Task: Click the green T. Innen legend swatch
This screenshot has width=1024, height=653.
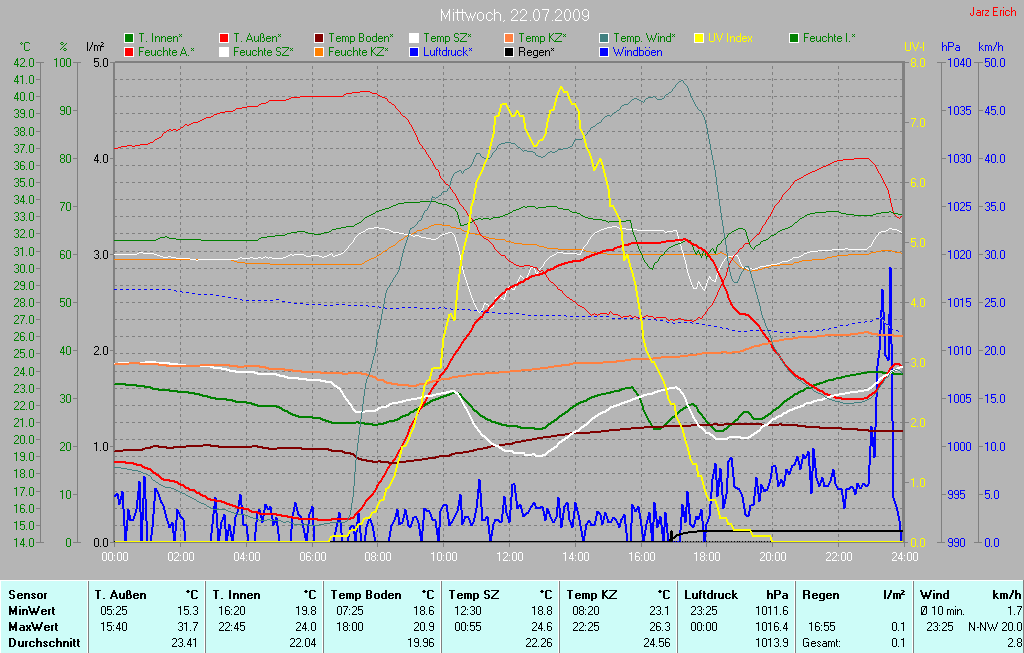Action: click(129, 38)
